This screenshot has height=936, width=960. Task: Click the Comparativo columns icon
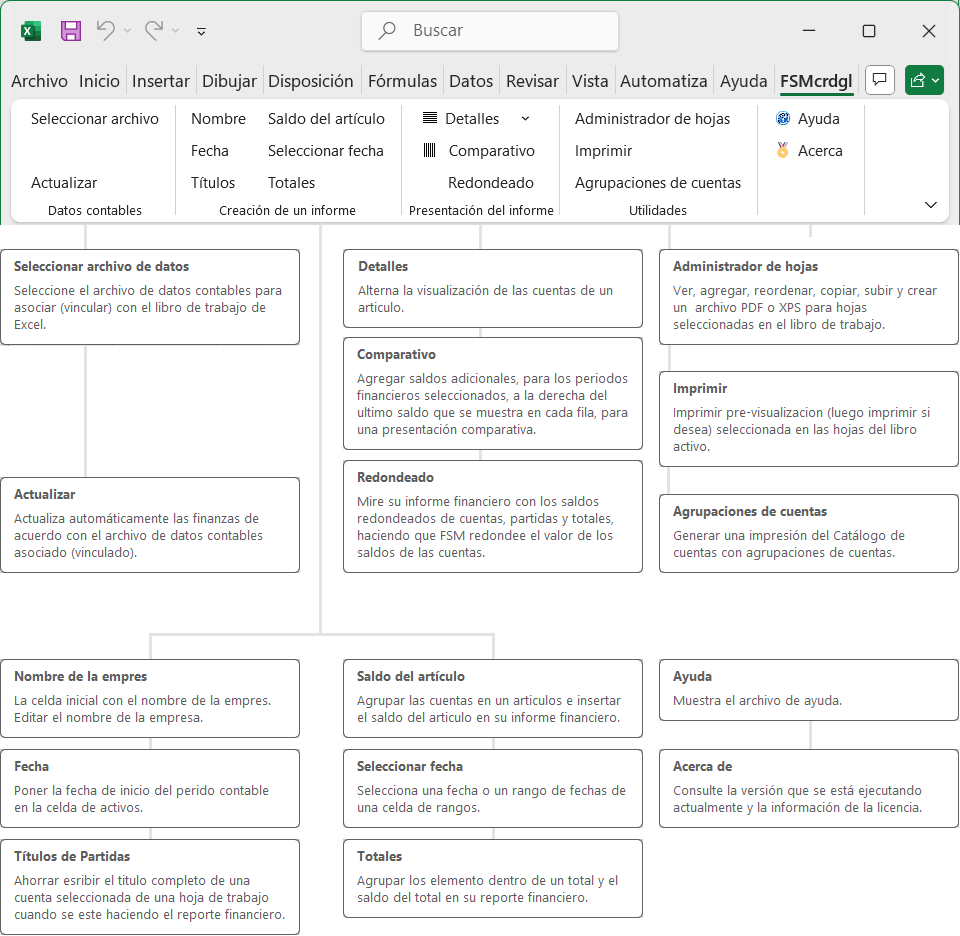click(430, 151)
